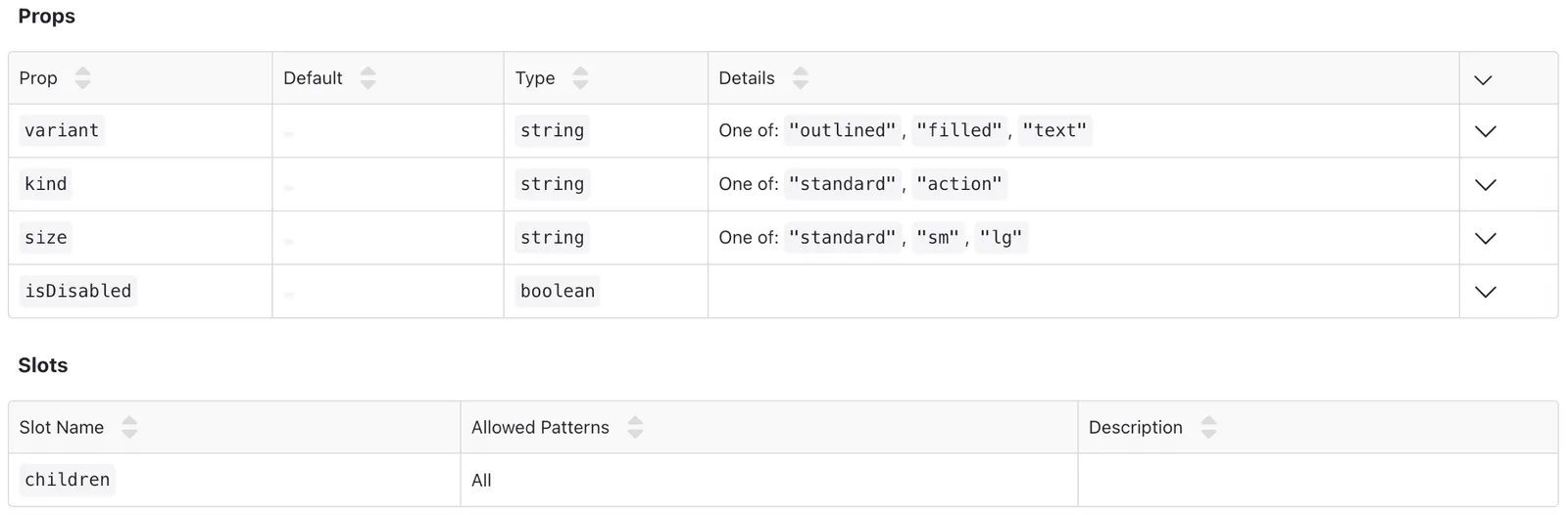Sort slots by Slot Name
The image size is (1568, 515).
tap(129, 427)
